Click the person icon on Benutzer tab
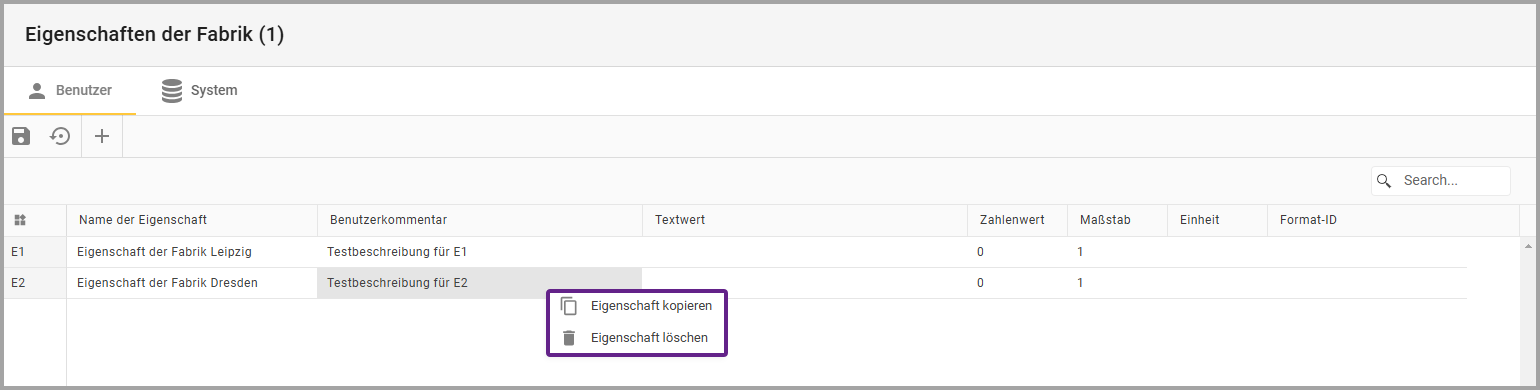The height and width of the screenshot is (390, 1540). (37, 91)
